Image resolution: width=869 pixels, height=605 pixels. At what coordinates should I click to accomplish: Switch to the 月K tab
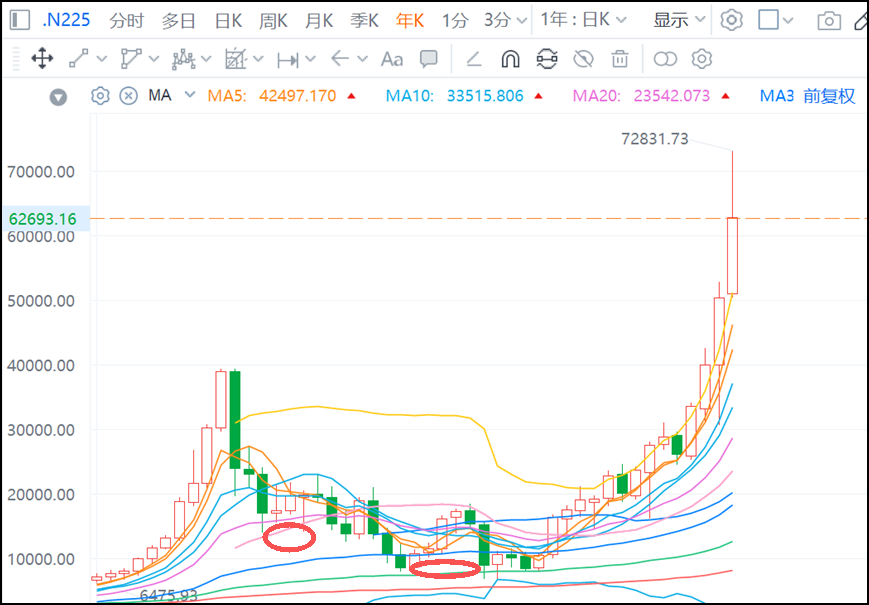coord(319,21)
